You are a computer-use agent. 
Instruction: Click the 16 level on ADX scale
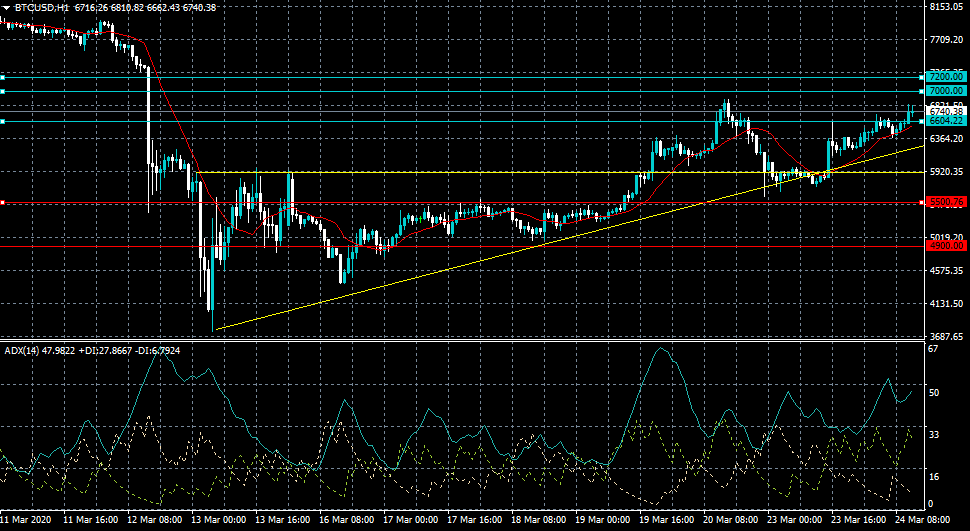(x=934, y=477)
